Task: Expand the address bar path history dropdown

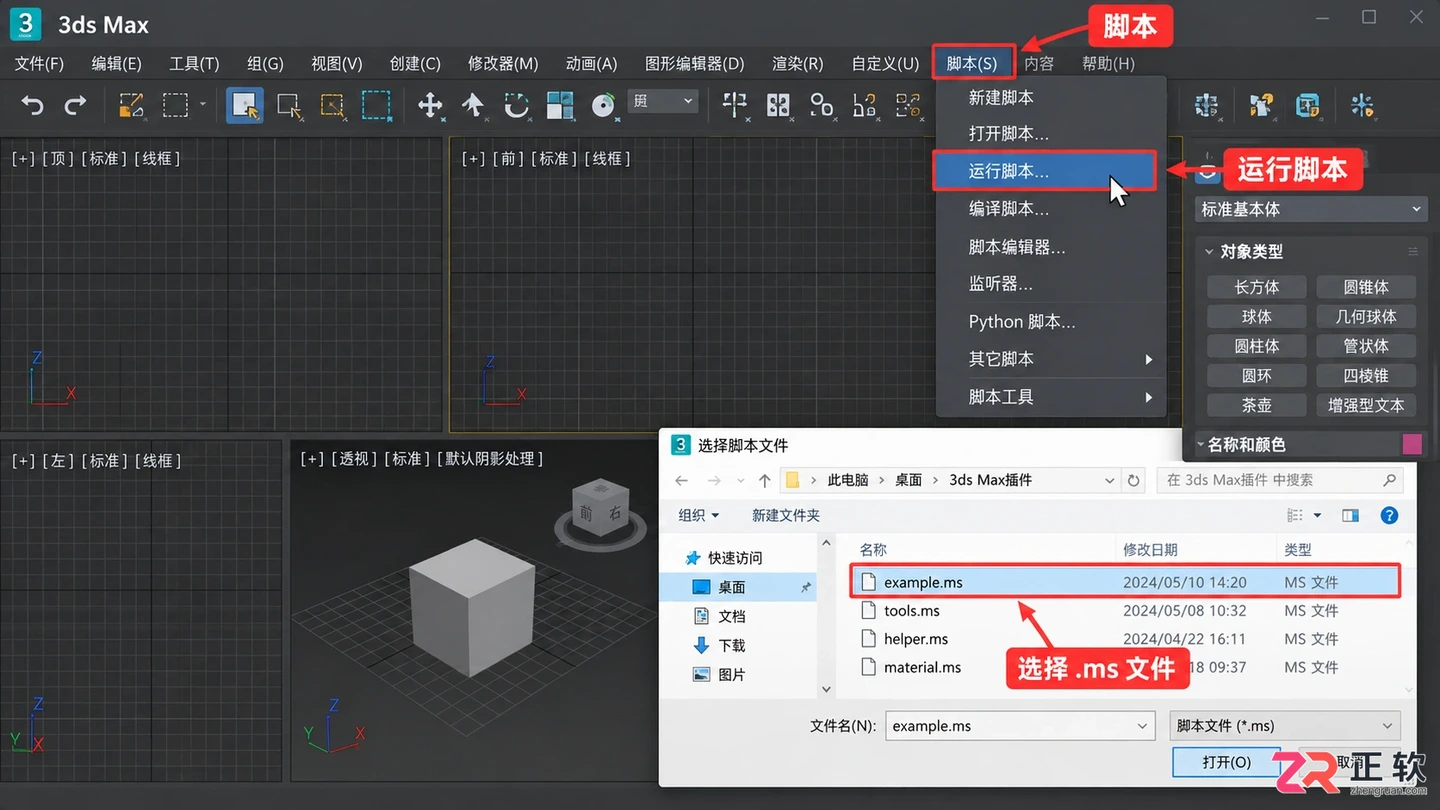Action: [x=1109, y=480]
